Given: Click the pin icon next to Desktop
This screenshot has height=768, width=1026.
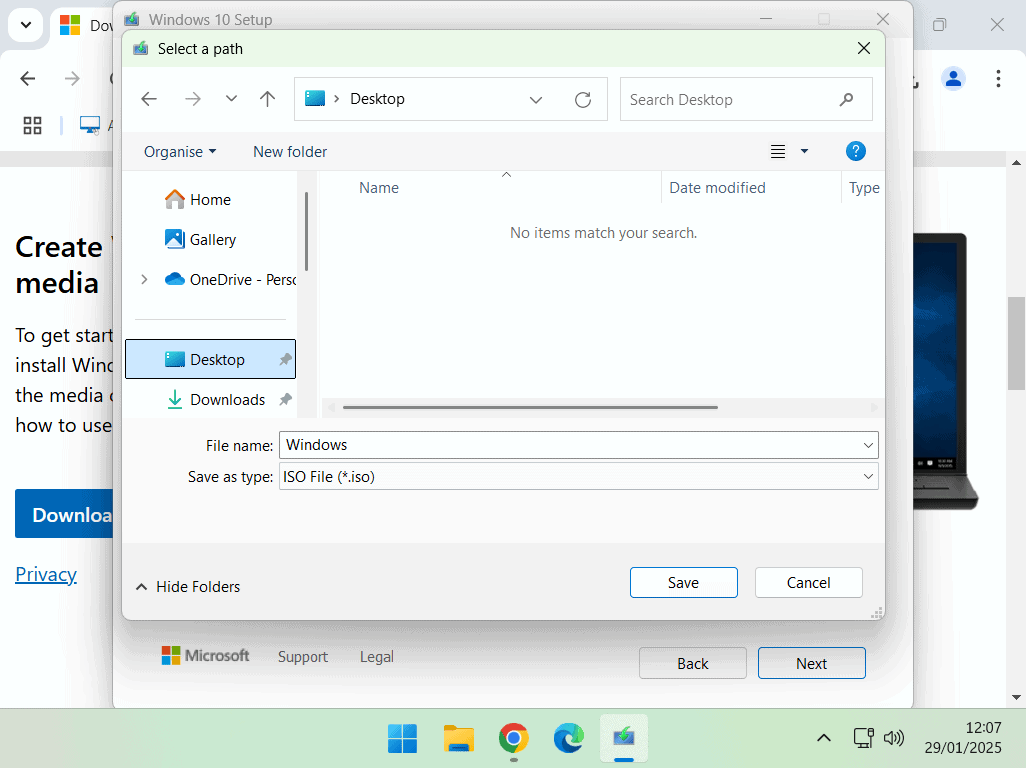Looking at the screenshot, I should [285, 359].
